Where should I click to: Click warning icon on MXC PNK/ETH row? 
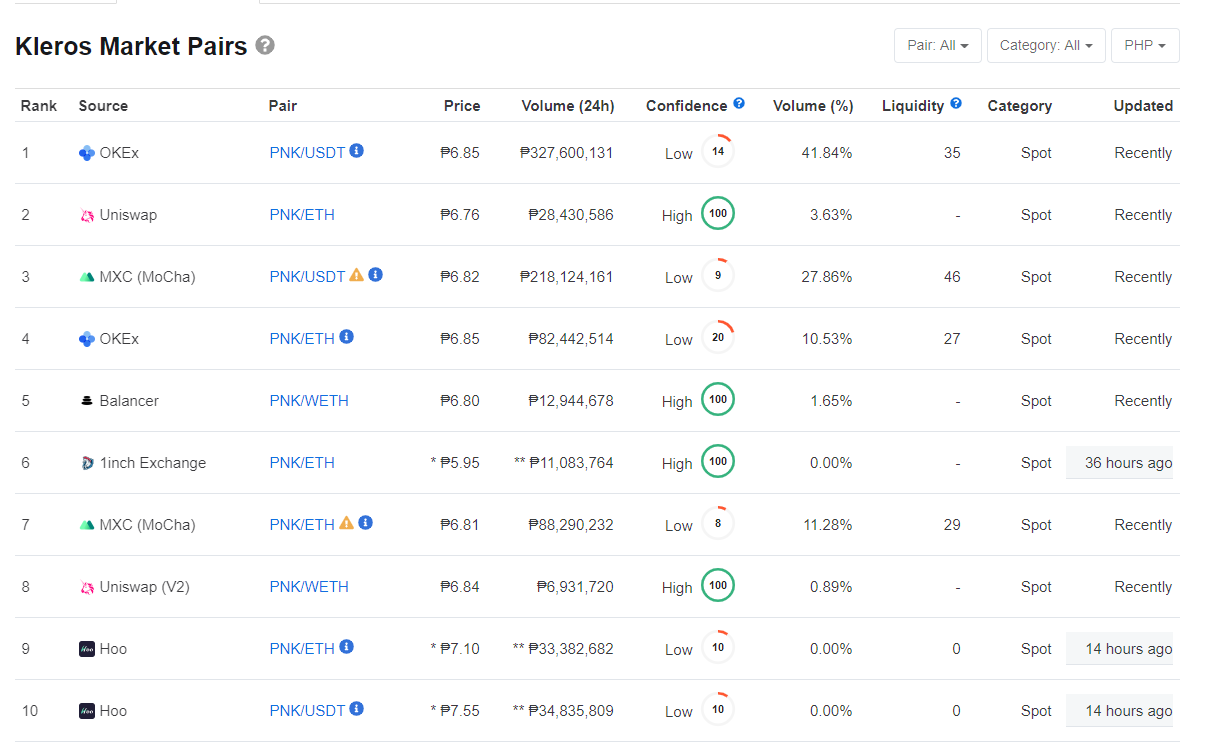[x=346, y=523]
